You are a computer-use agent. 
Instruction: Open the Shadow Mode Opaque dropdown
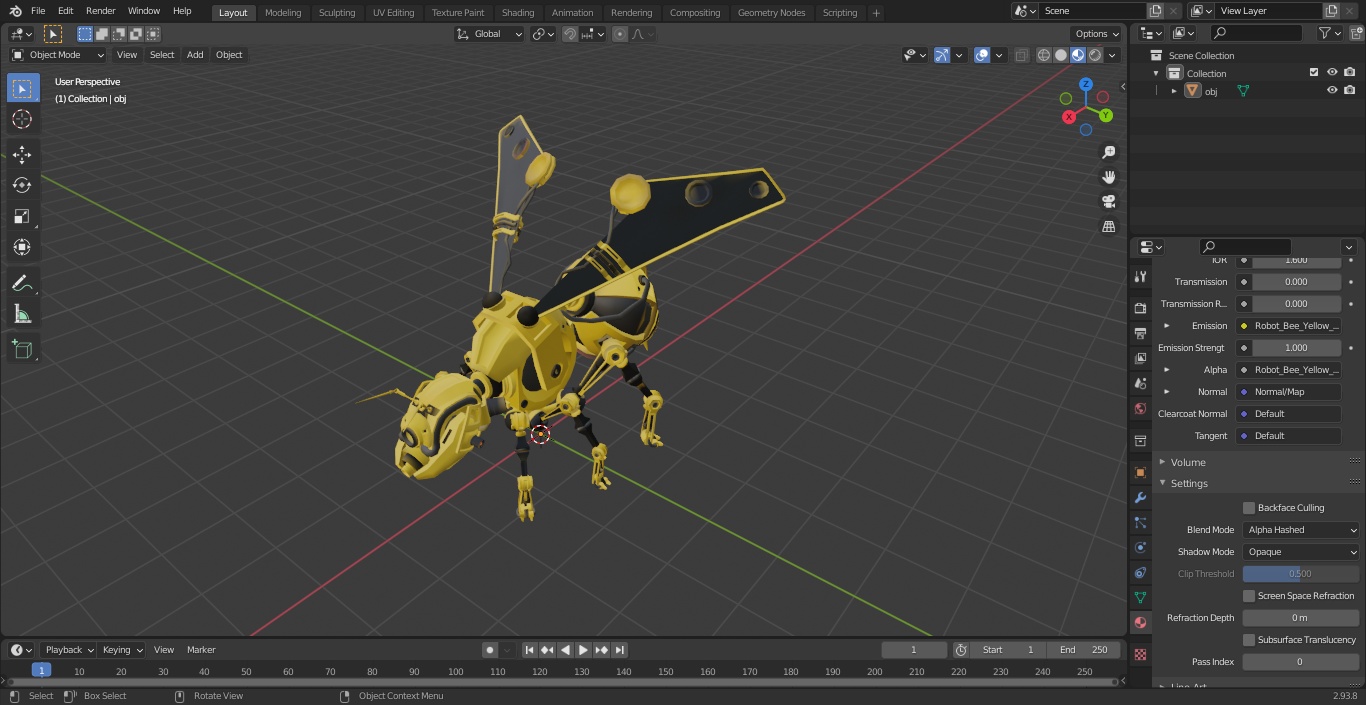(x=1301, y=552)
